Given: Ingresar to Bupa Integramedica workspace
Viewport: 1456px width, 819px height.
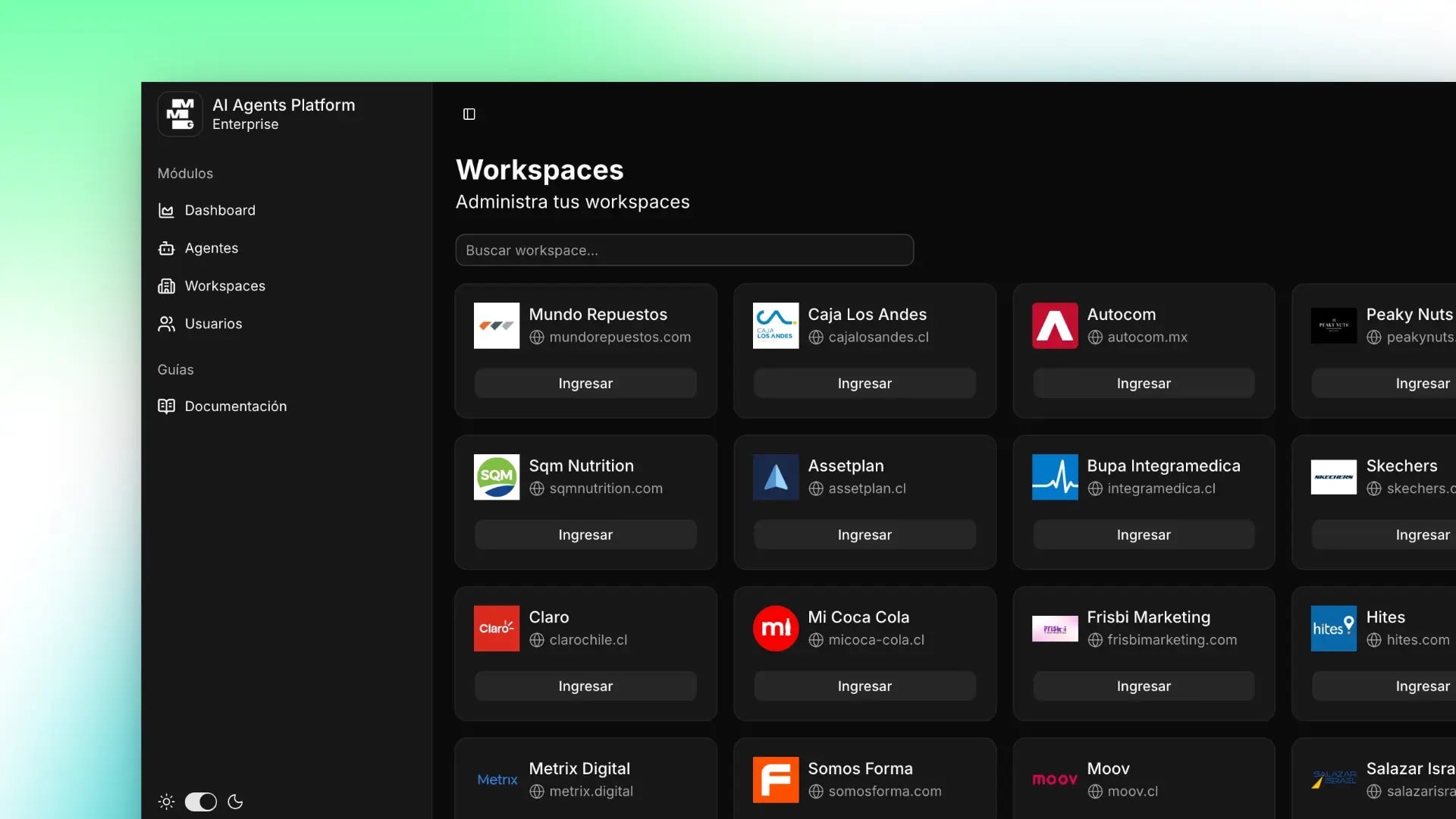Looking at the screenshot, I should (1144, 535).
